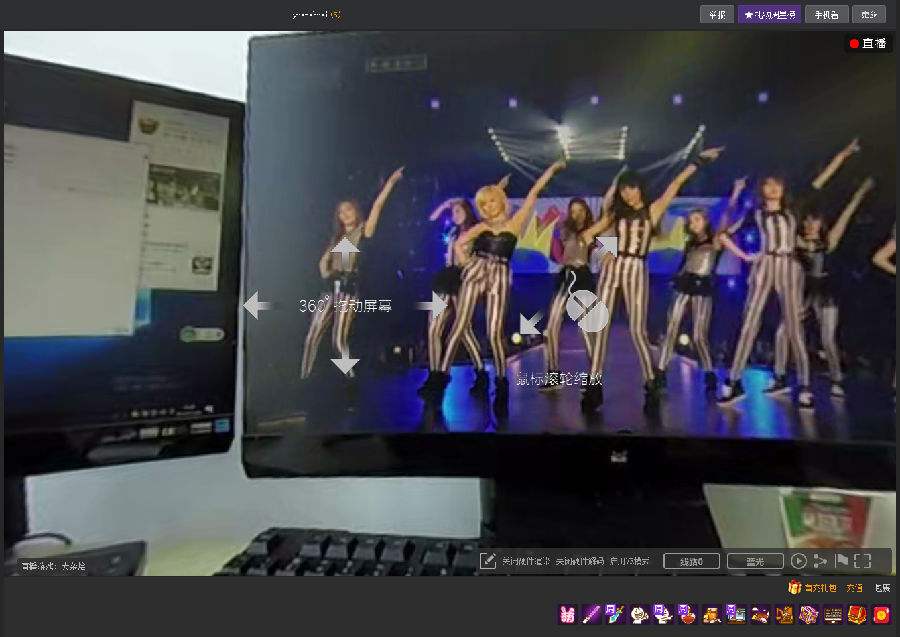Click the white text link right of 充值
900x637 pixels.
(882, 588)
